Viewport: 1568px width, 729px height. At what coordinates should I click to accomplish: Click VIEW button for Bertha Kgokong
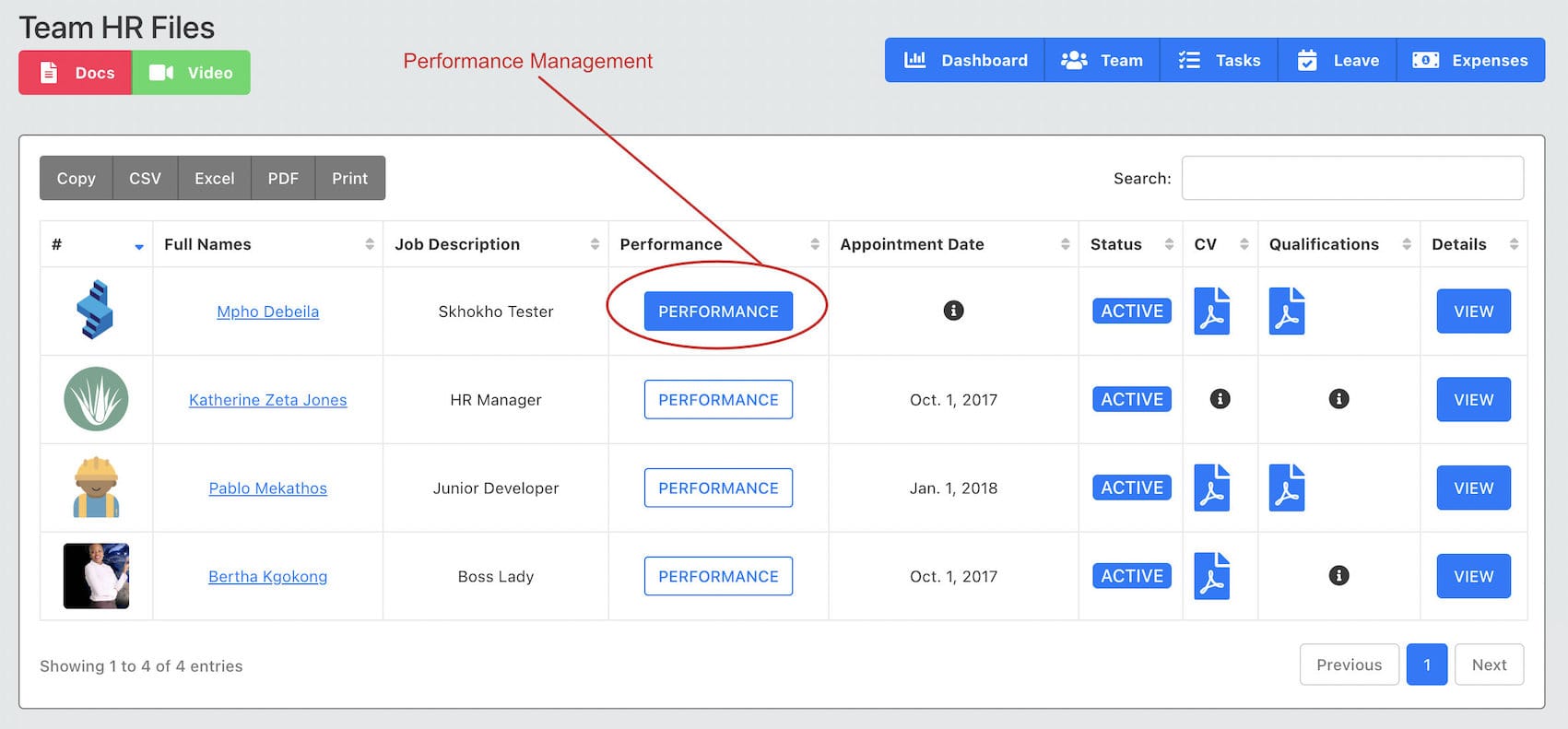point(1474,576)
